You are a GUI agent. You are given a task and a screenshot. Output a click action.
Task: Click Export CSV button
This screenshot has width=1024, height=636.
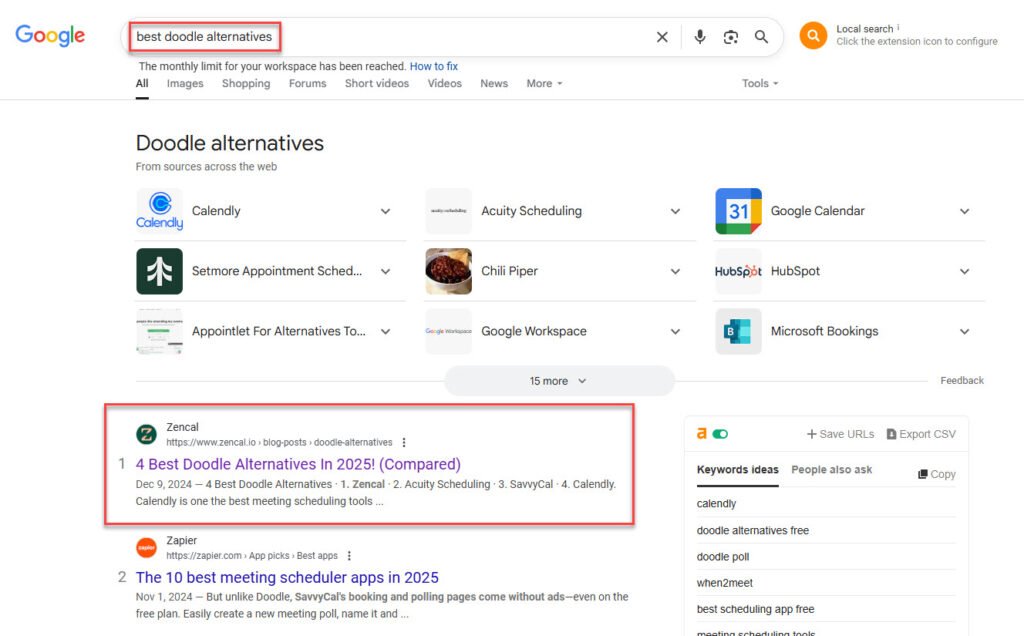click(x=921, y=434)
